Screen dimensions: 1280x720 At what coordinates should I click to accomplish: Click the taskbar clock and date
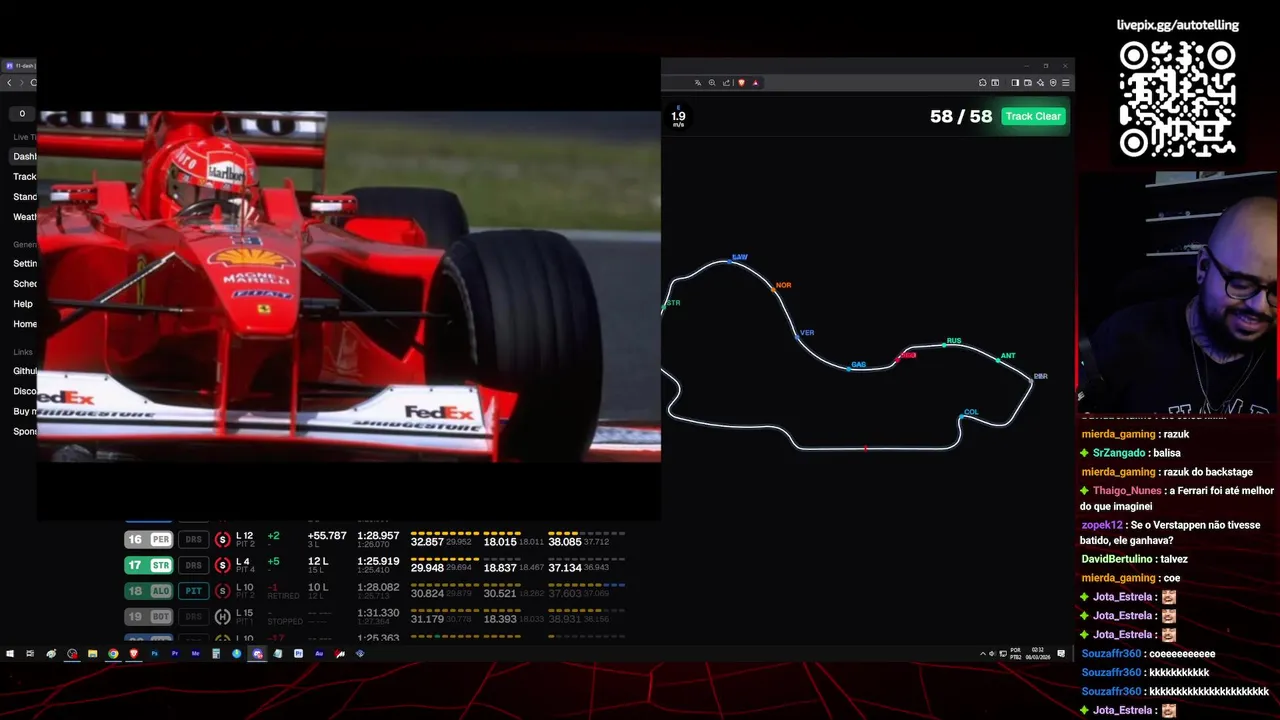pos(1037,654)
